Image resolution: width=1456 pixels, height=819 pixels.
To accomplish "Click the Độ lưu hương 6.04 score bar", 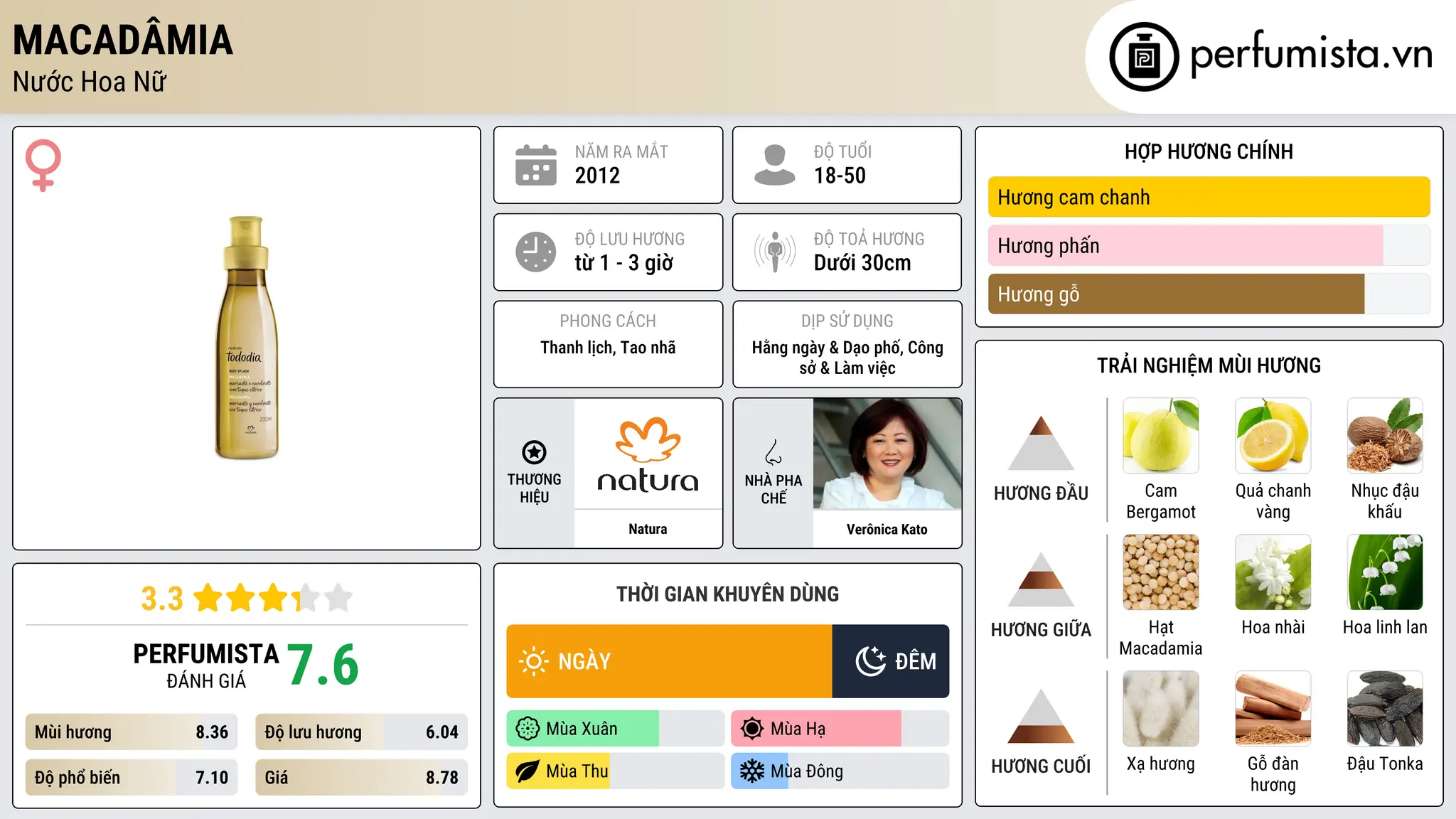I will 362,732.
